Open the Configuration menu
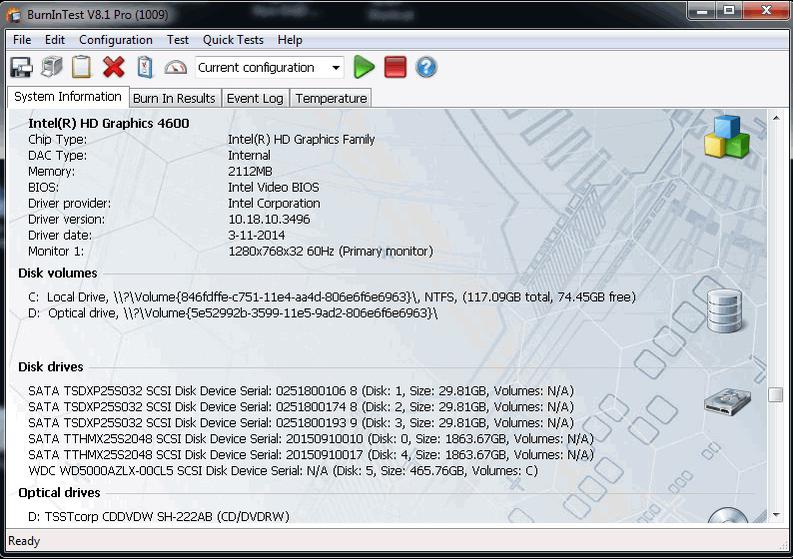The image size is (793, 559). (116, 40)
